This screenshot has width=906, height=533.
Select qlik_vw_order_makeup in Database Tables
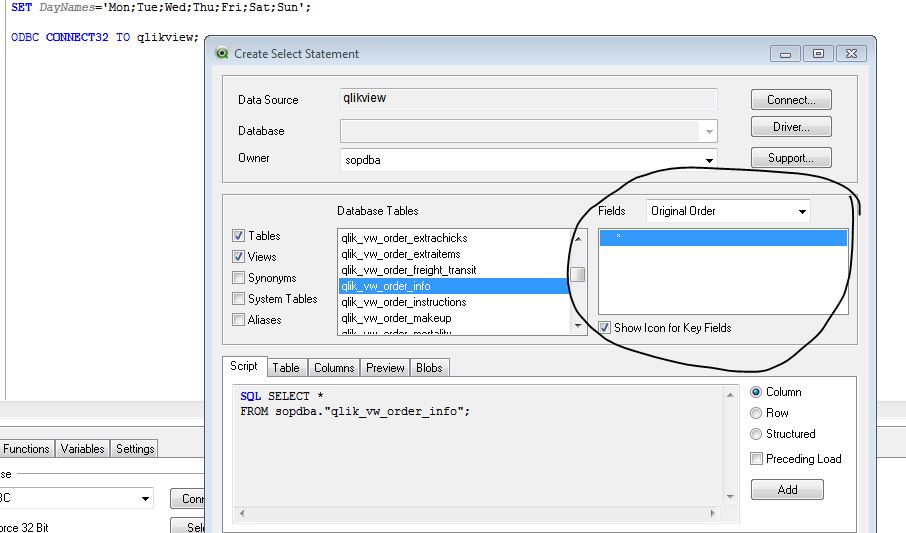(453, 318)
